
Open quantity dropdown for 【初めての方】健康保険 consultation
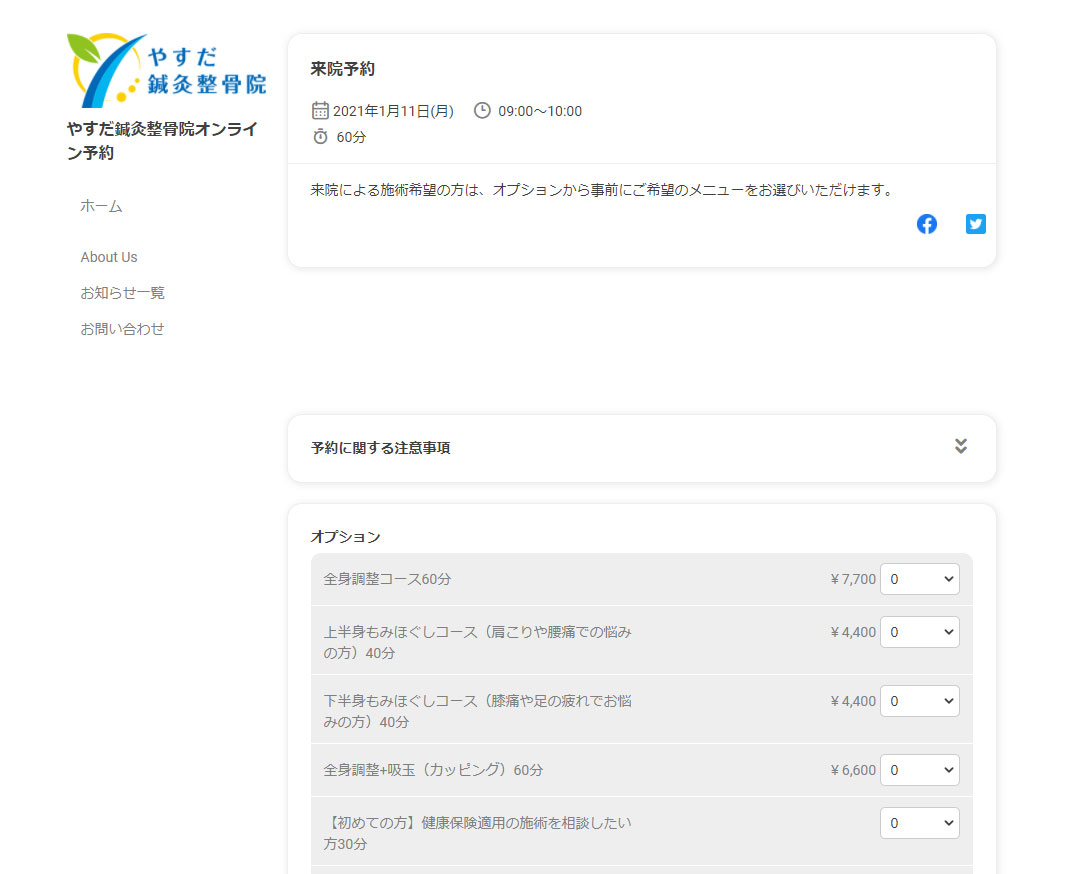(919, 823)
